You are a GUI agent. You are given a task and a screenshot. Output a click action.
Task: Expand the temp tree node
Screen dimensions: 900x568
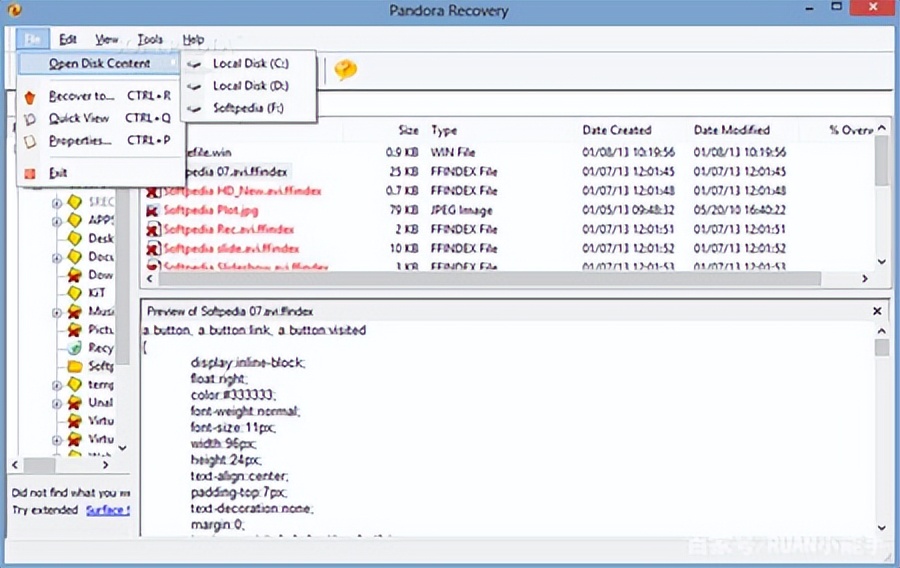(57, 386)
